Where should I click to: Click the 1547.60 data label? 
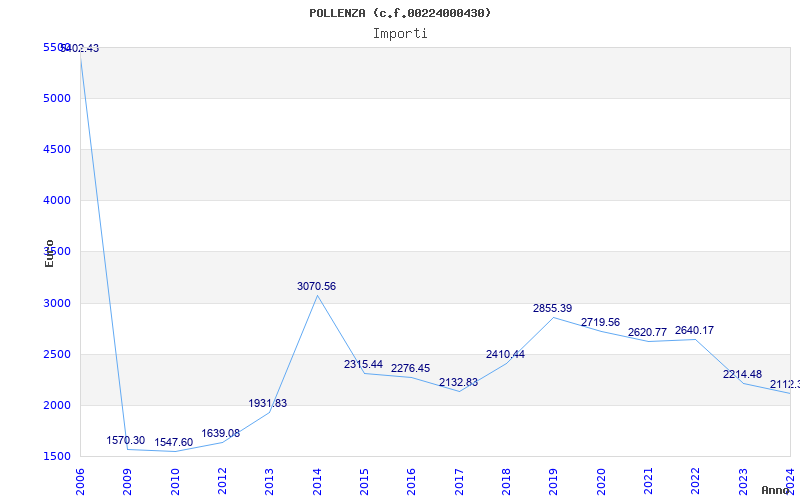coord(173,443)
